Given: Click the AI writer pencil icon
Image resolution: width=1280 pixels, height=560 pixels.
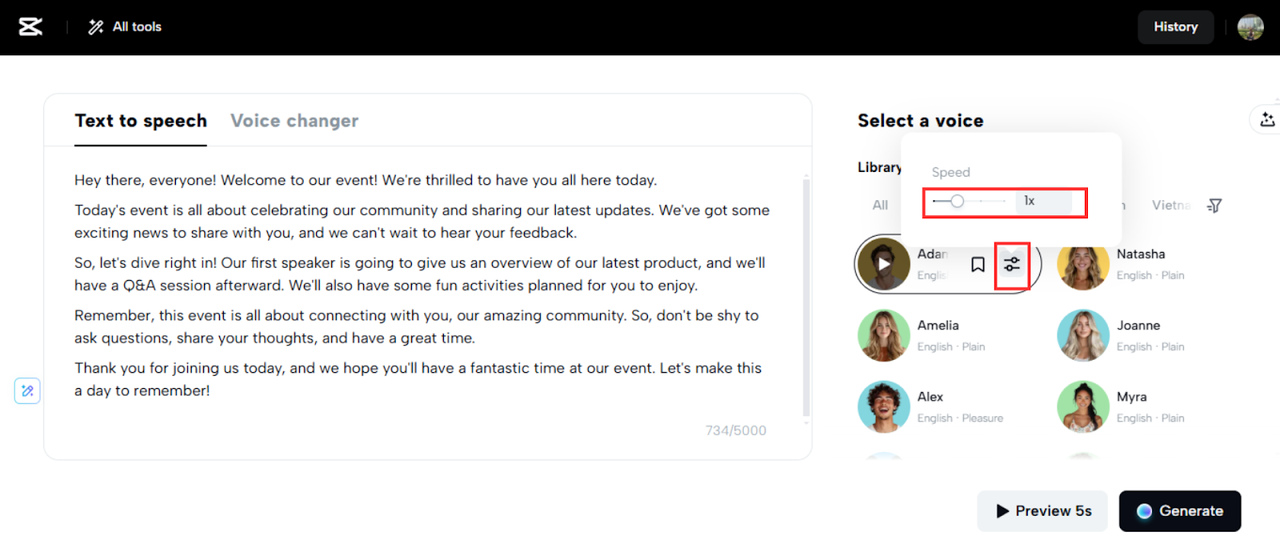Looking at the screenshot, I should point(27,391).
